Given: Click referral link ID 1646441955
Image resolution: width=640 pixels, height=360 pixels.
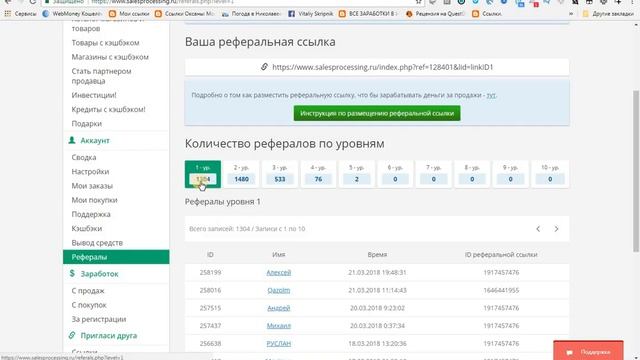Looking at the screenshot, I should tap(501, 290).
